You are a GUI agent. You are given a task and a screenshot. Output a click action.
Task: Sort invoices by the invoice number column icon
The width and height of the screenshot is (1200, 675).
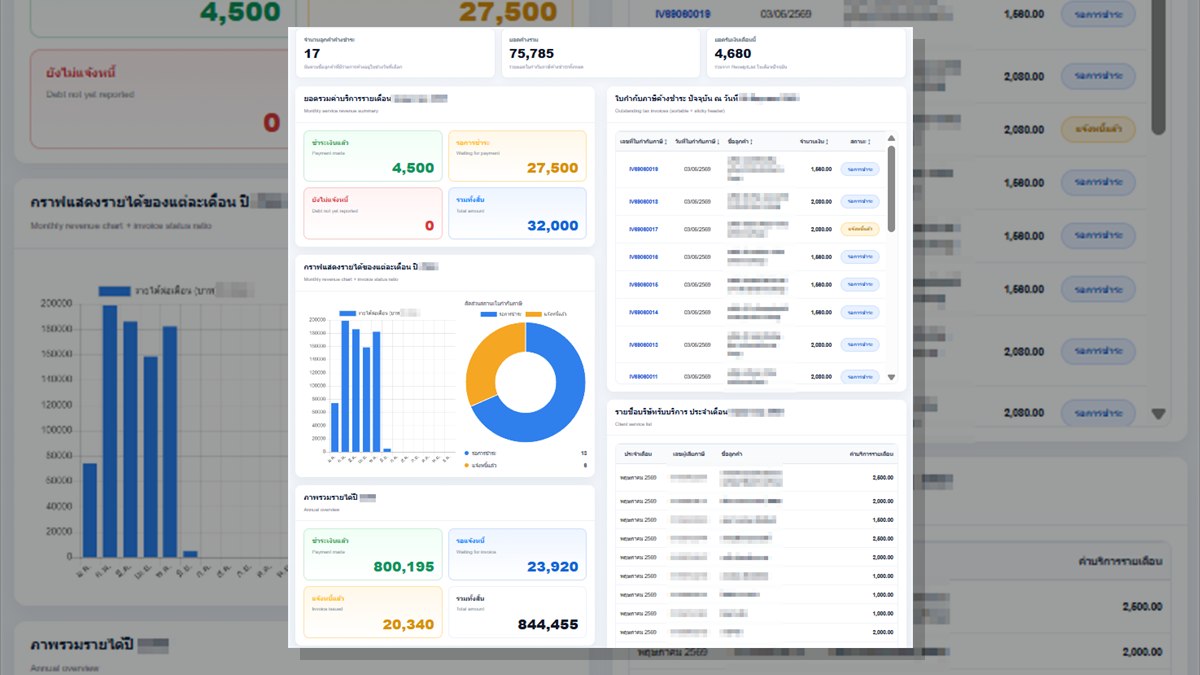[666, 142]
